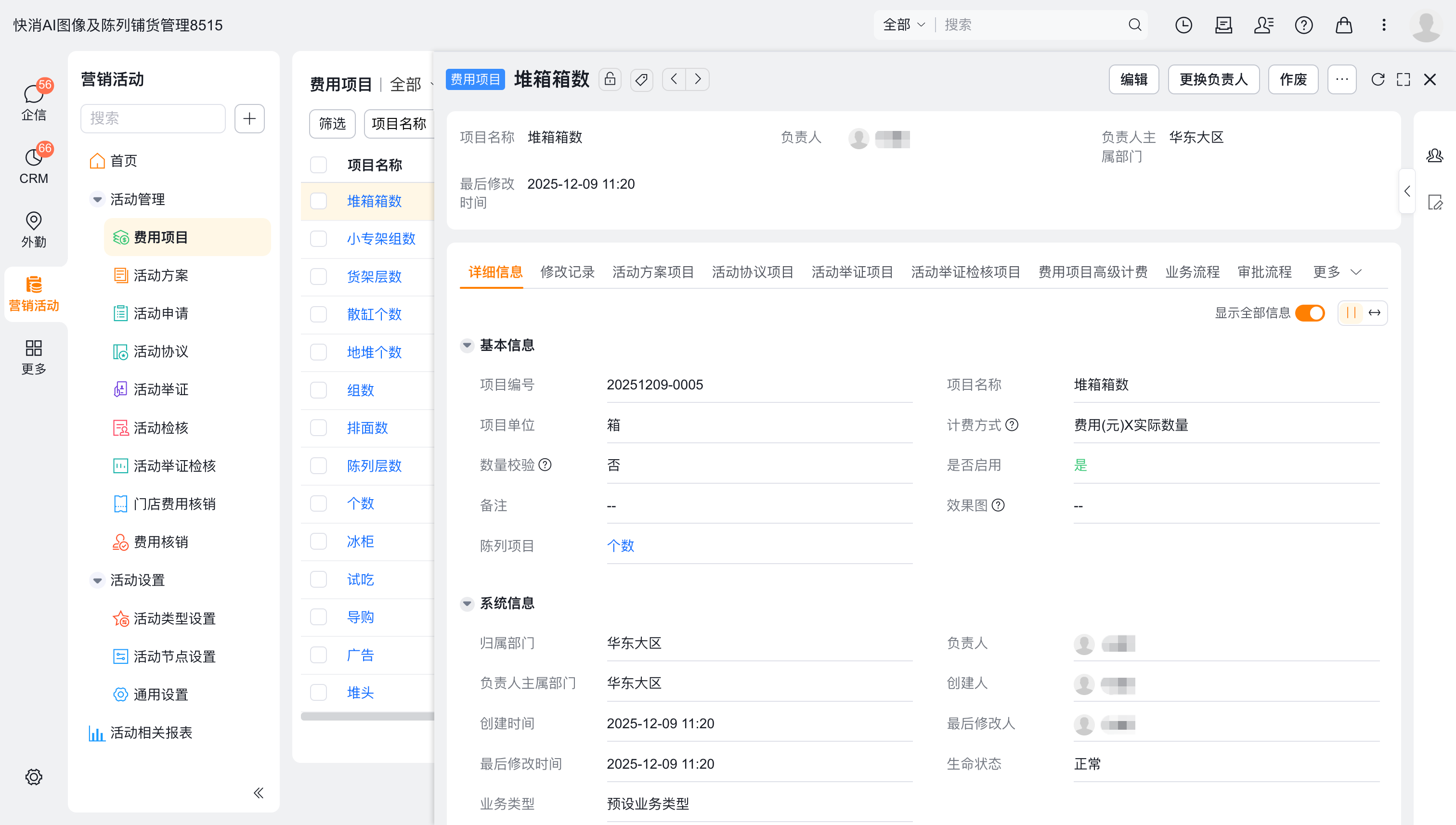Check the 小专架组数 row checkbox

(x=319, y=239)
